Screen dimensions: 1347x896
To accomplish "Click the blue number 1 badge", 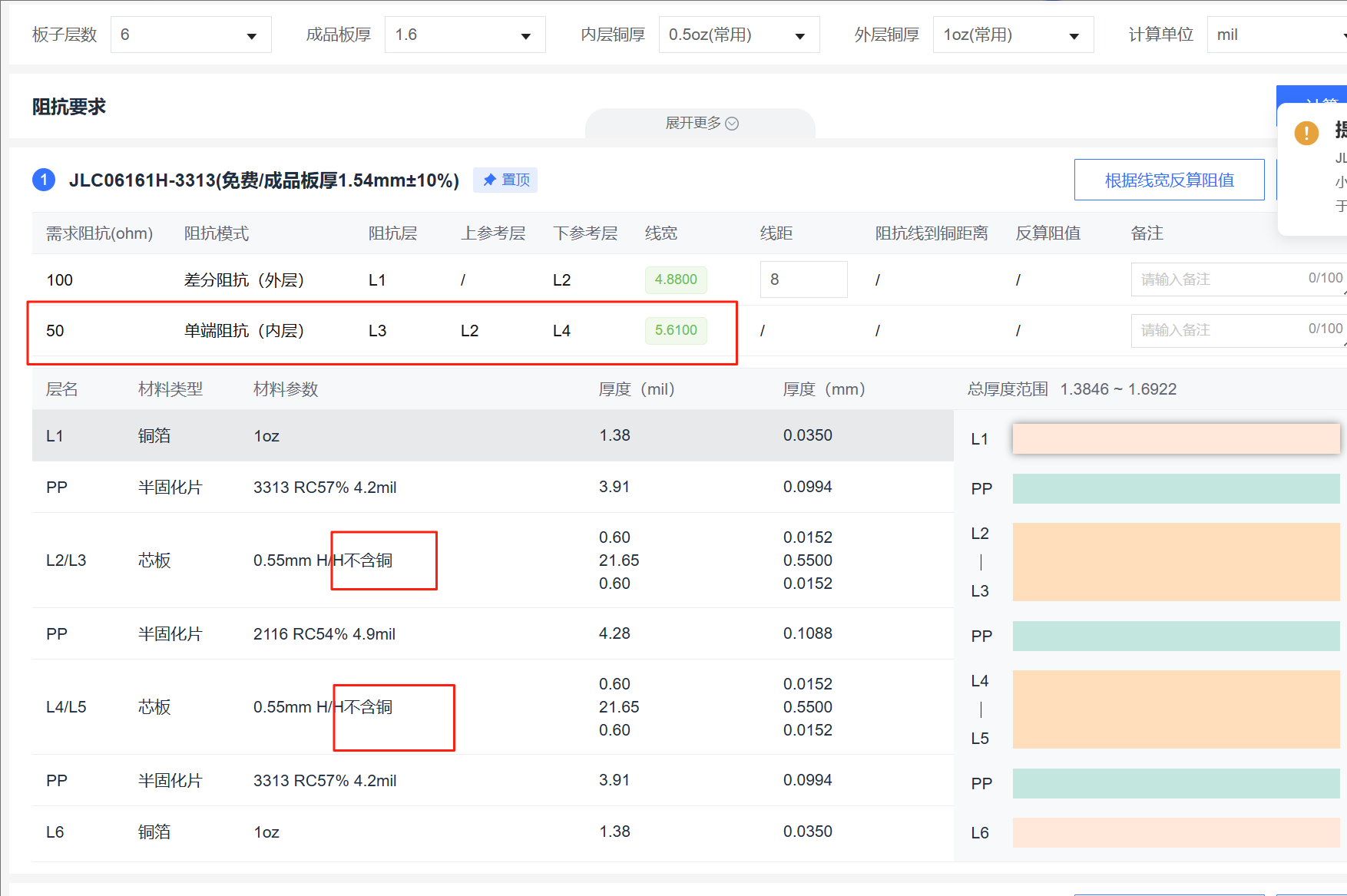I will pyautogui.click(x=44, y=180).
